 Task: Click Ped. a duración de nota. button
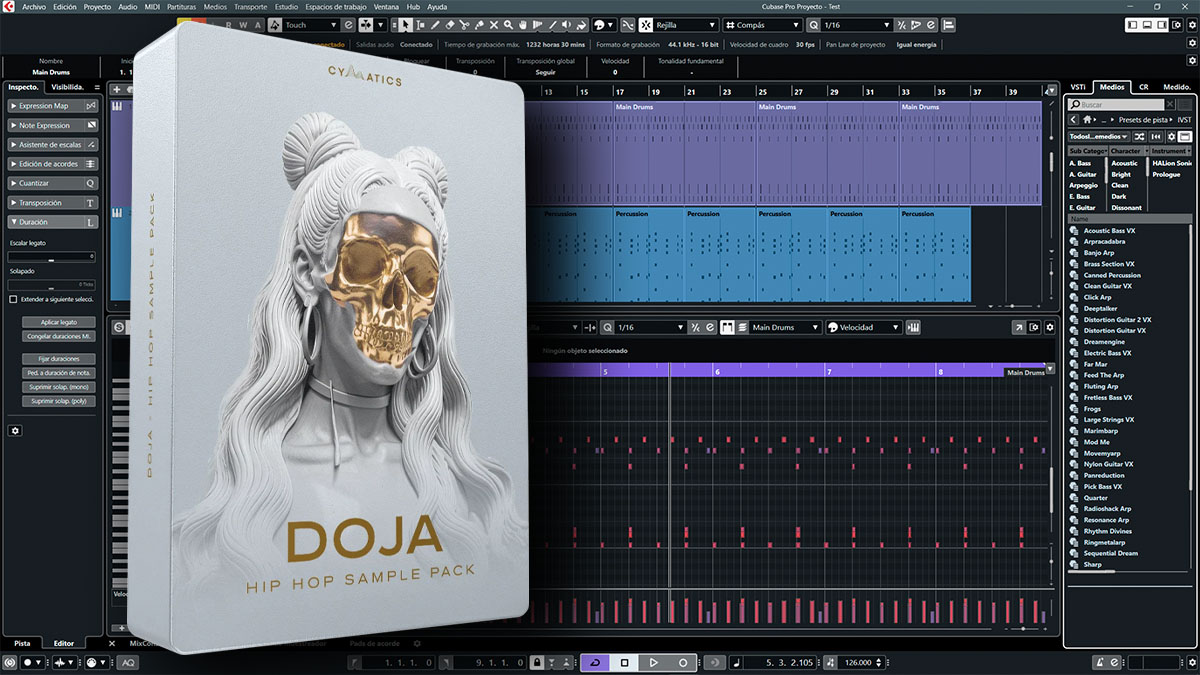click(x=59, y=373)
